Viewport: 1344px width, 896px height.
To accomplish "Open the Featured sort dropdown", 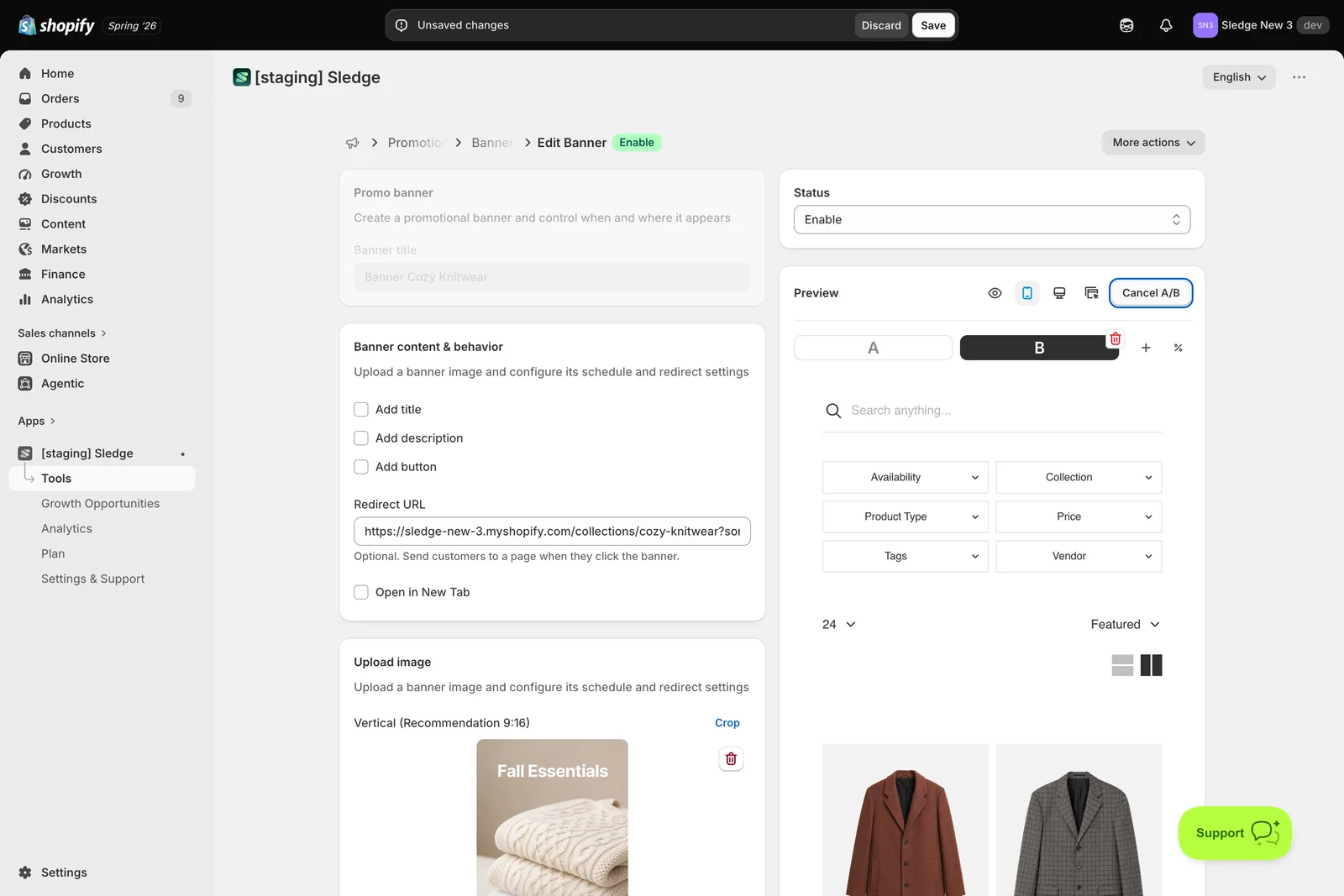I will (1125, 625).
